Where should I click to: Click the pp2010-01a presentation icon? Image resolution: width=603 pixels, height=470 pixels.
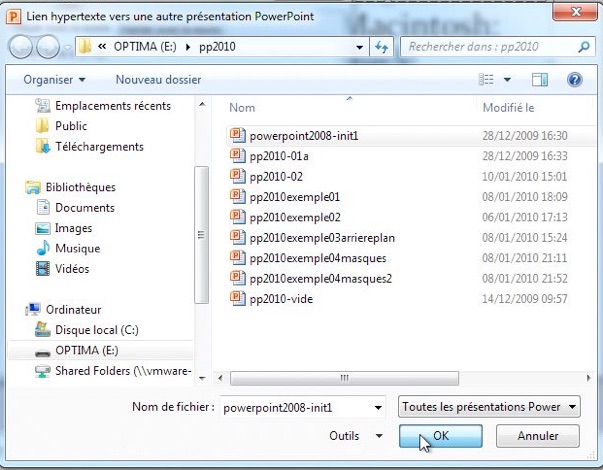[238, 156]
